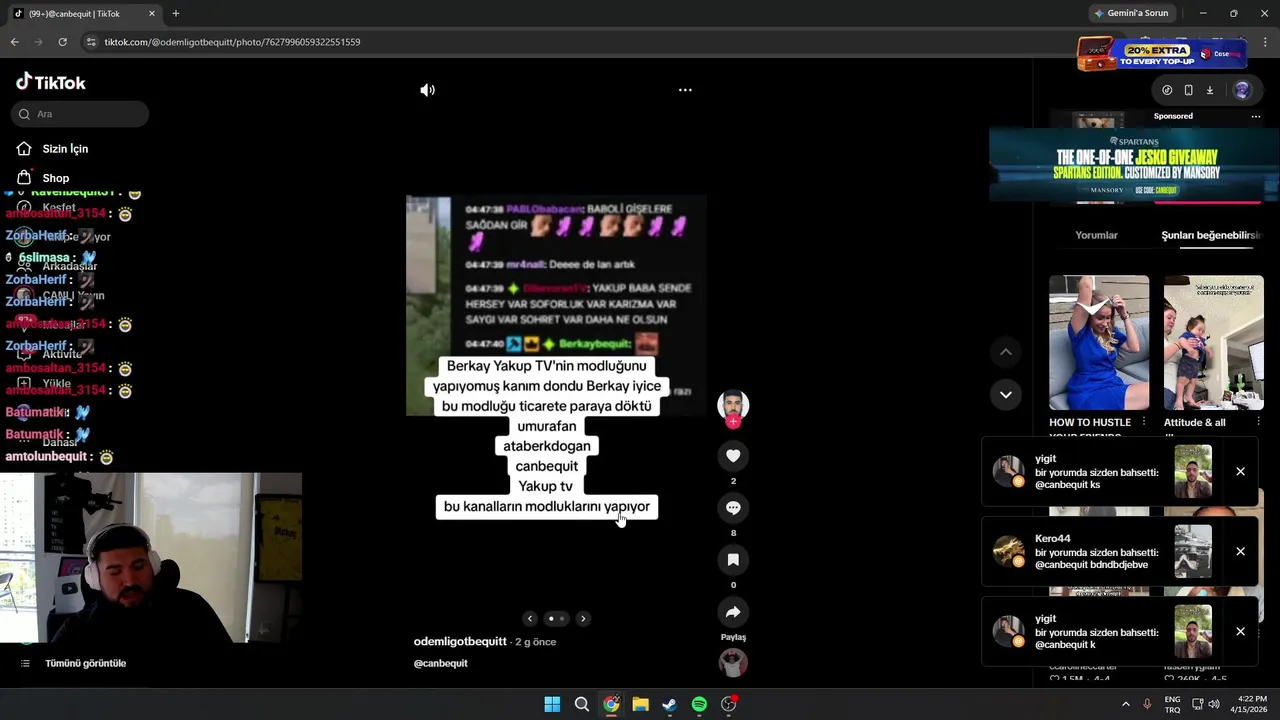Viewport: 1280px width, 720px height.
Task: Click the photo slideshow dots indicator
Action: (556, 619)
